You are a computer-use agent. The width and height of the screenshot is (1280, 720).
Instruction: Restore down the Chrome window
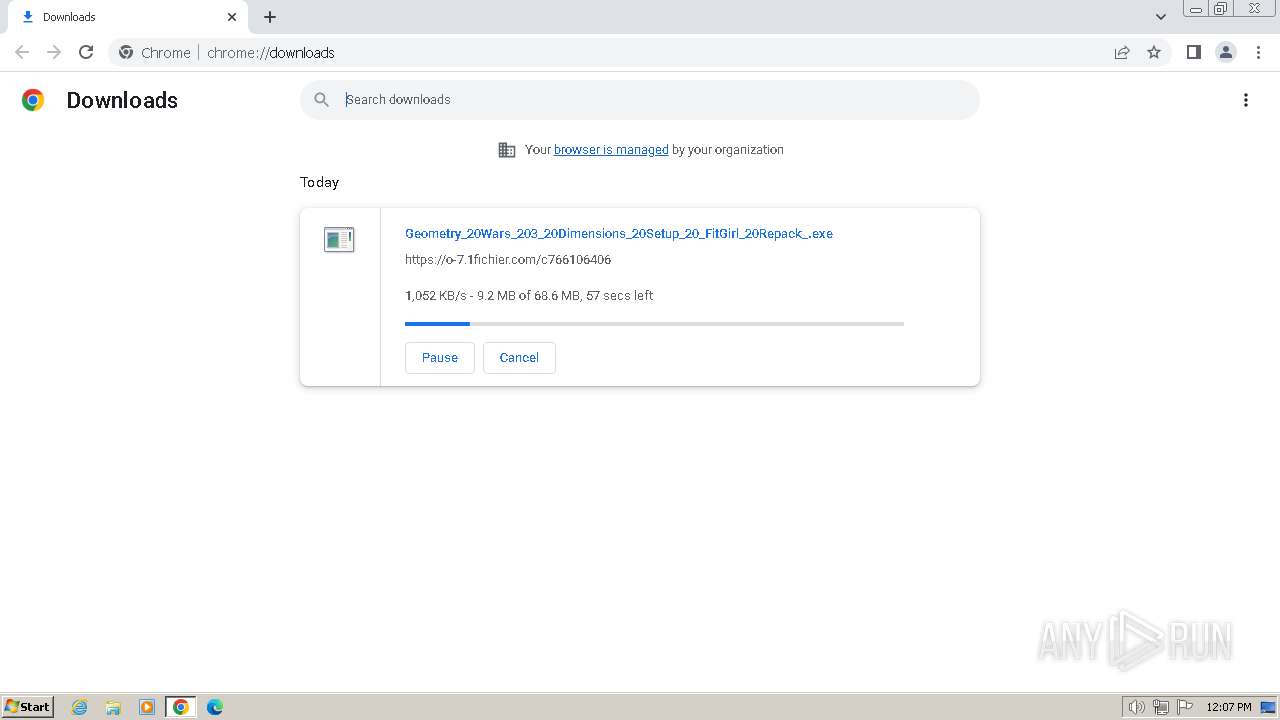click(x=1221, y=8)
